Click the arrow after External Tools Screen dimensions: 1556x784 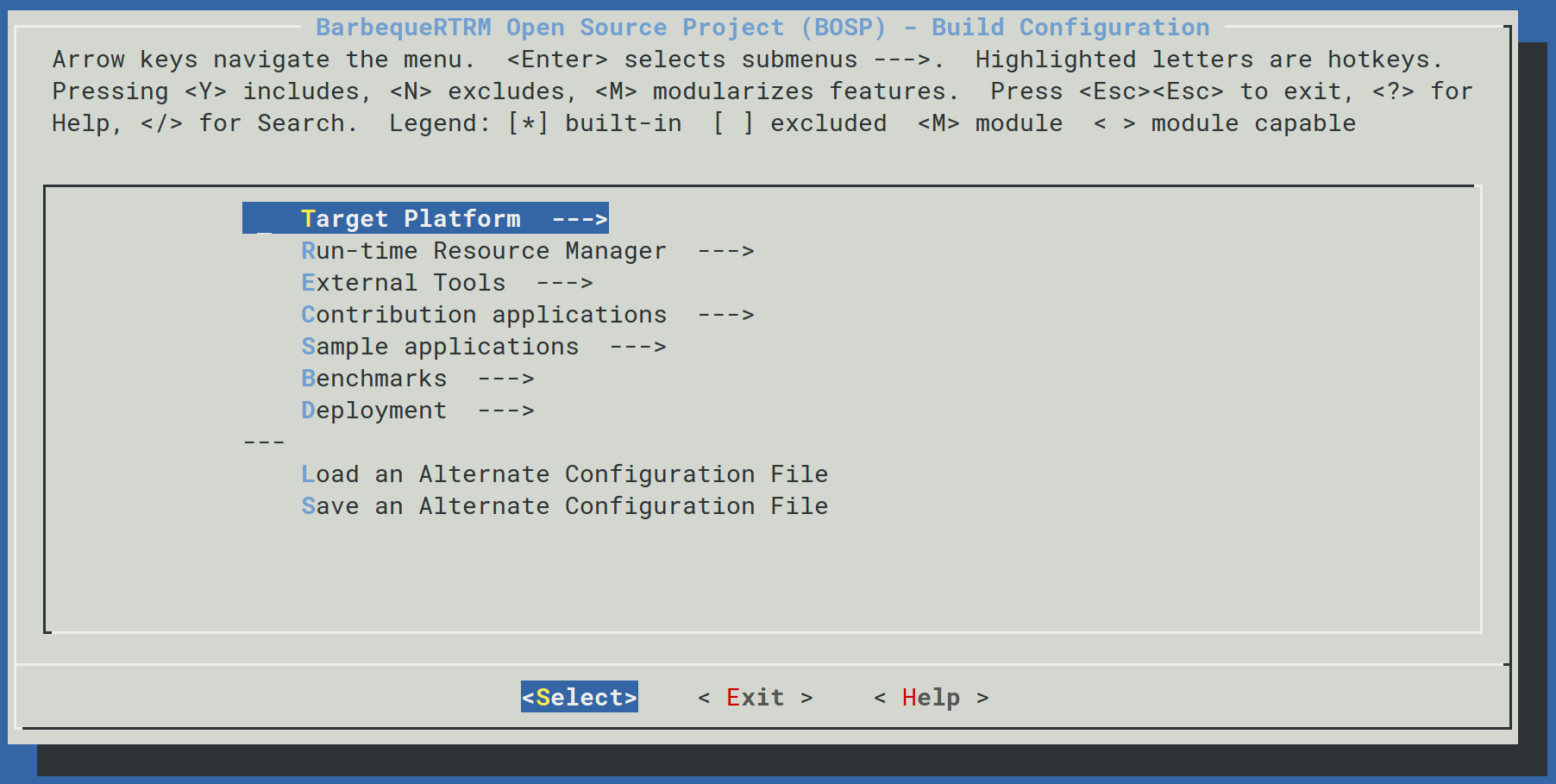click(565, 283)
